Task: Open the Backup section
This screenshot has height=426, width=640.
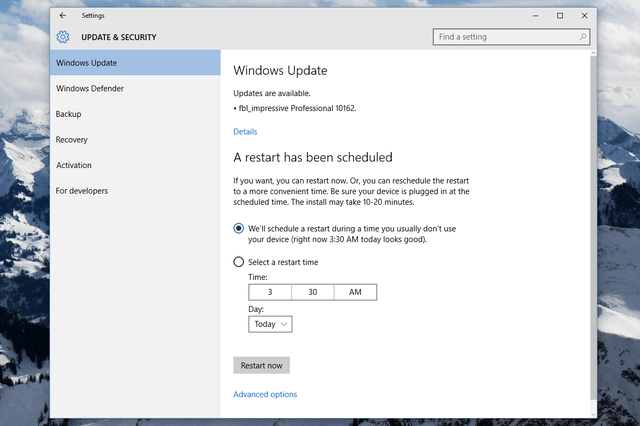Action: (x=135, y=114)
